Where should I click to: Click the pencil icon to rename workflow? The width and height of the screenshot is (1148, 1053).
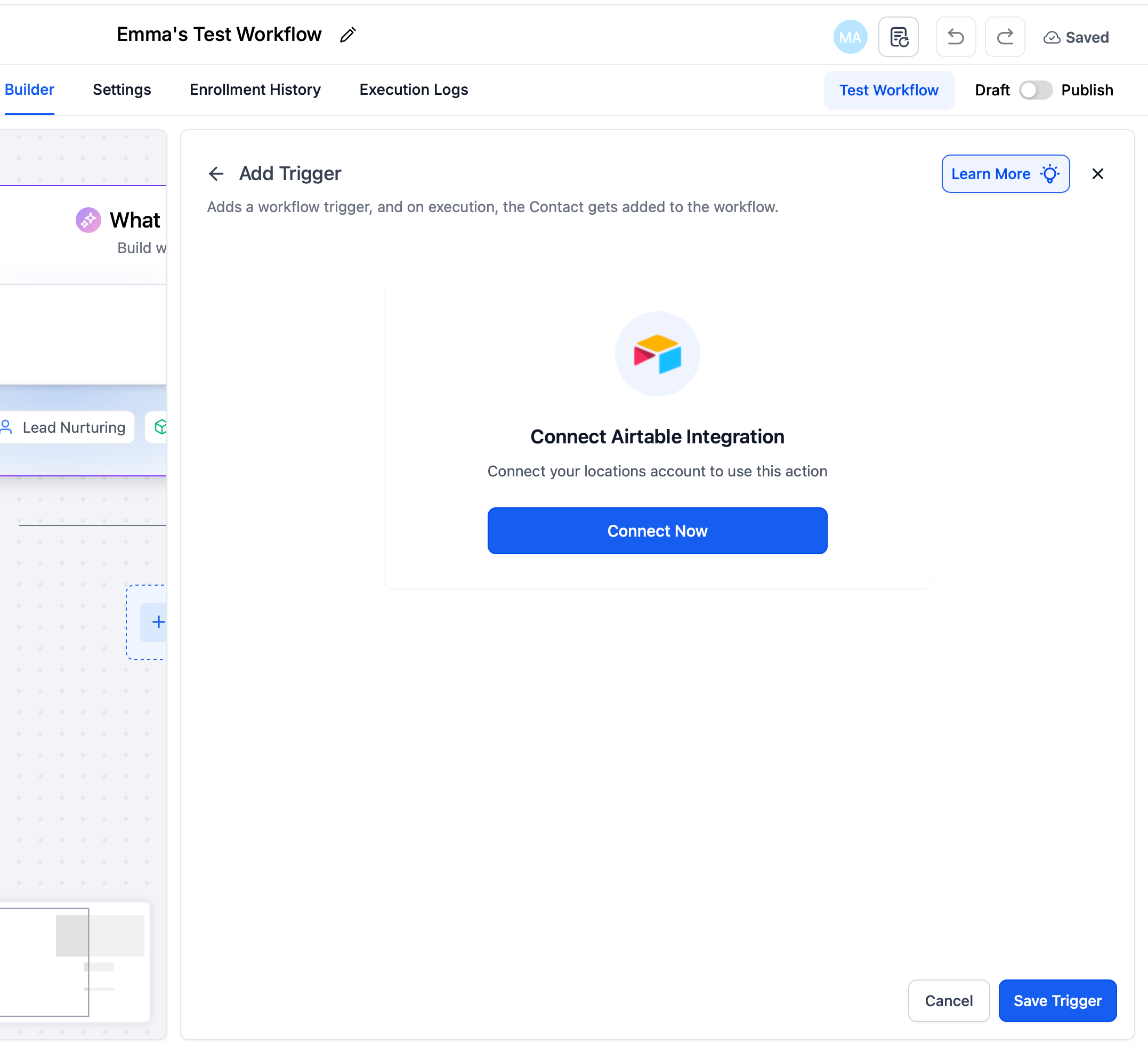coord(347,35)
